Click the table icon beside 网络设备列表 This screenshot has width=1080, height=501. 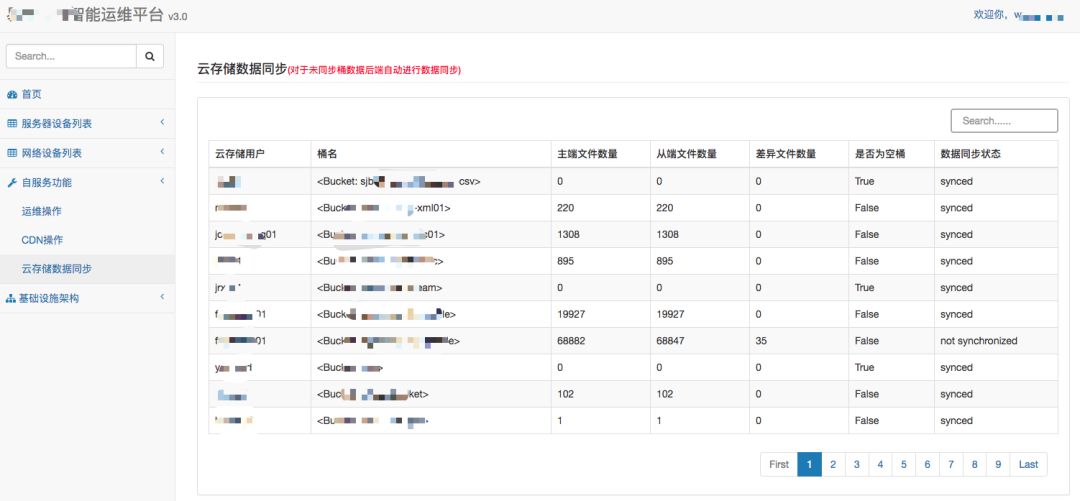click(12, 153)
